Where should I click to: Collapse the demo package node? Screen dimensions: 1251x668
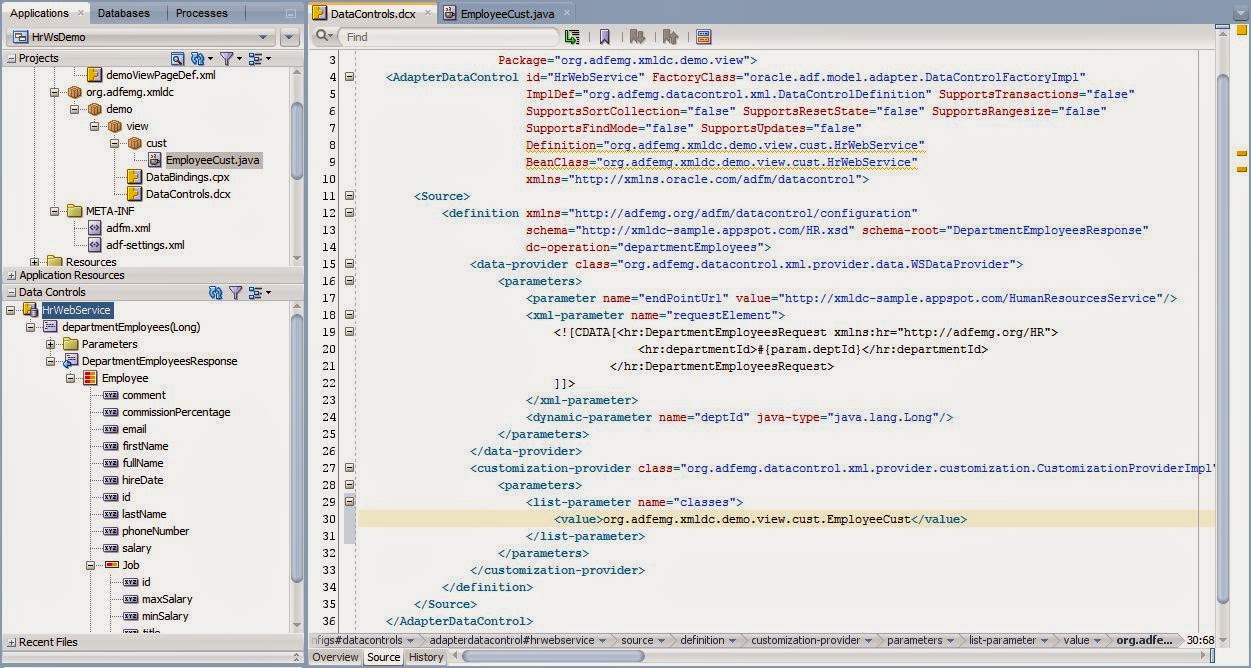click(x=74, y=109)
